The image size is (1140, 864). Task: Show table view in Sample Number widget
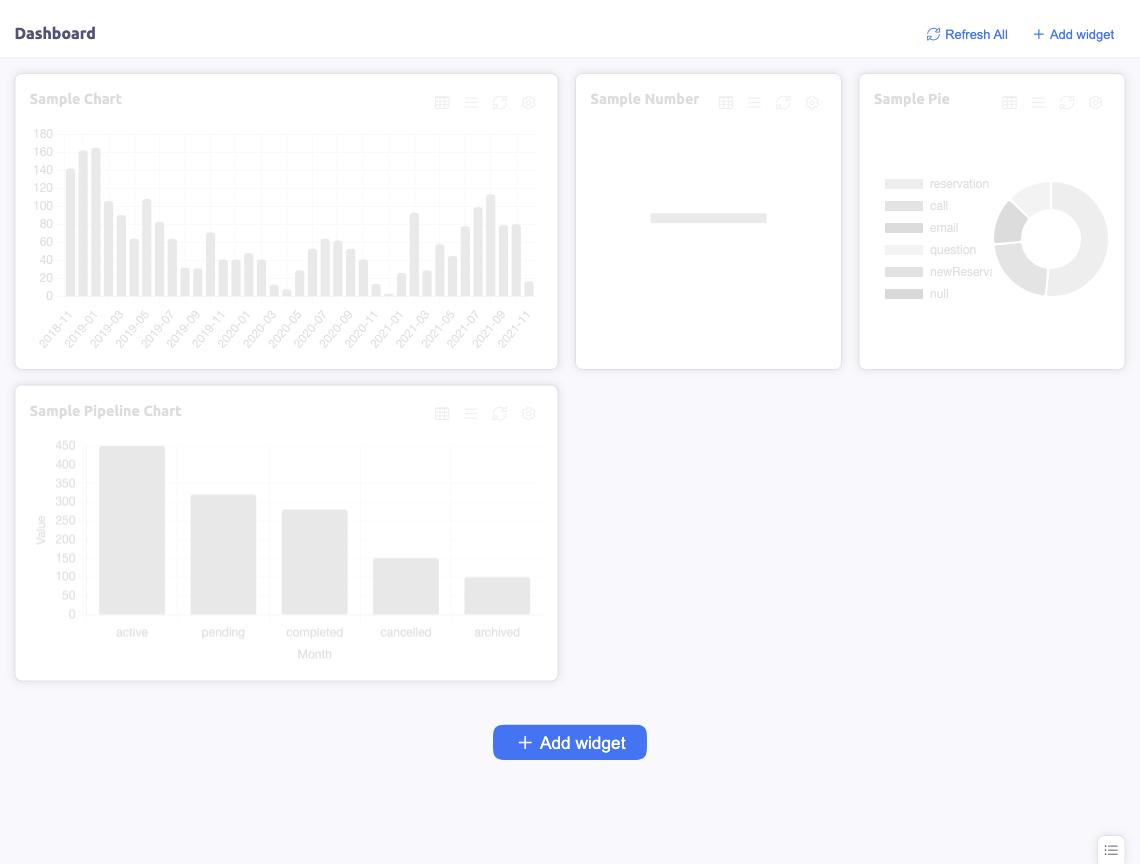tap(726, 103)
